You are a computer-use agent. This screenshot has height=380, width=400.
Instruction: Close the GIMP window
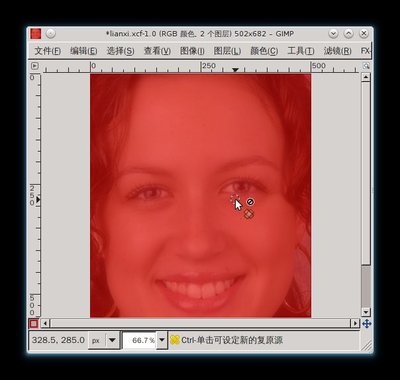pos(364,34)
